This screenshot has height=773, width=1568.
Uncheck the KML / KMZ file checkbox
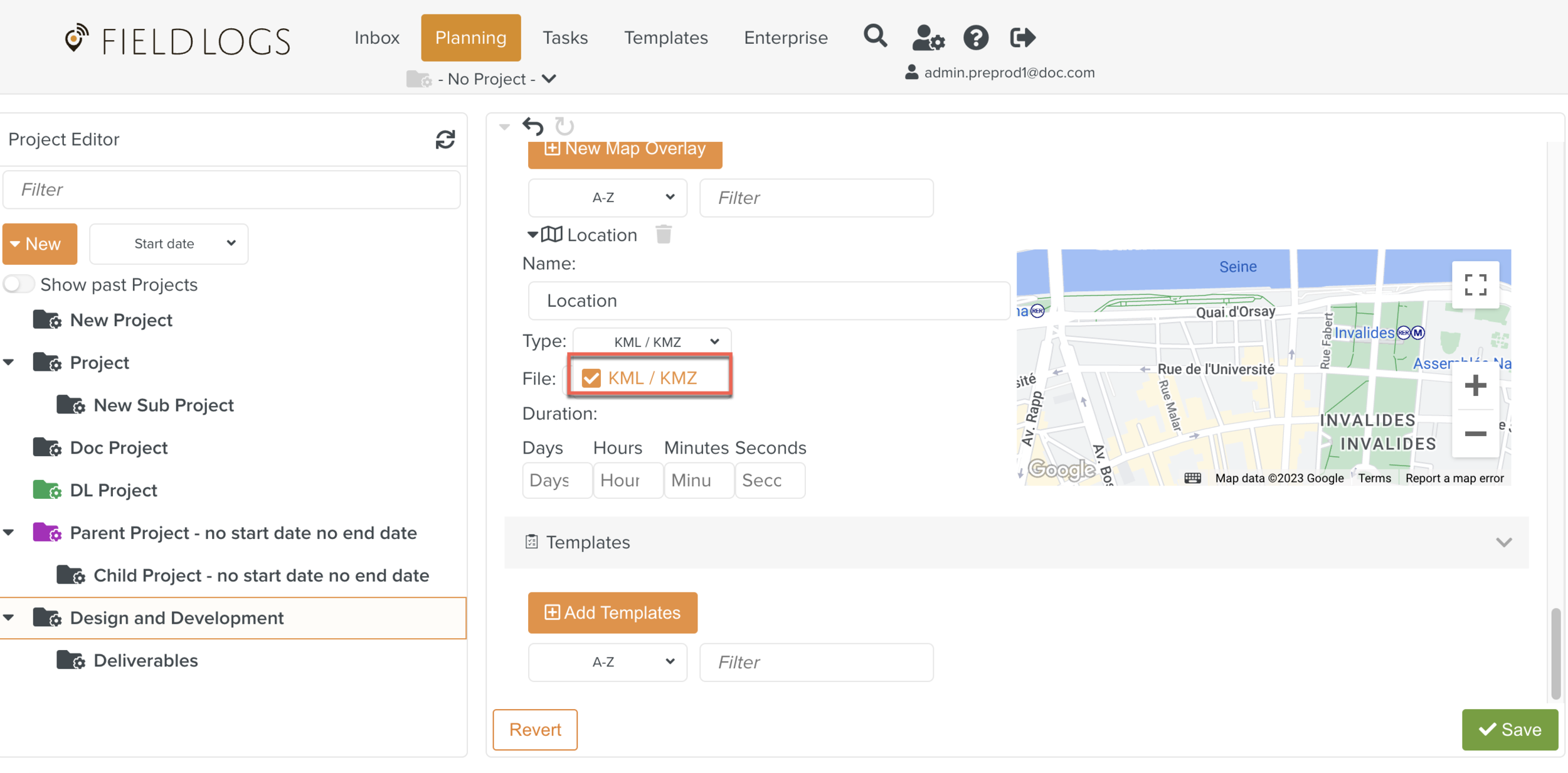click(x=591, y=378)
